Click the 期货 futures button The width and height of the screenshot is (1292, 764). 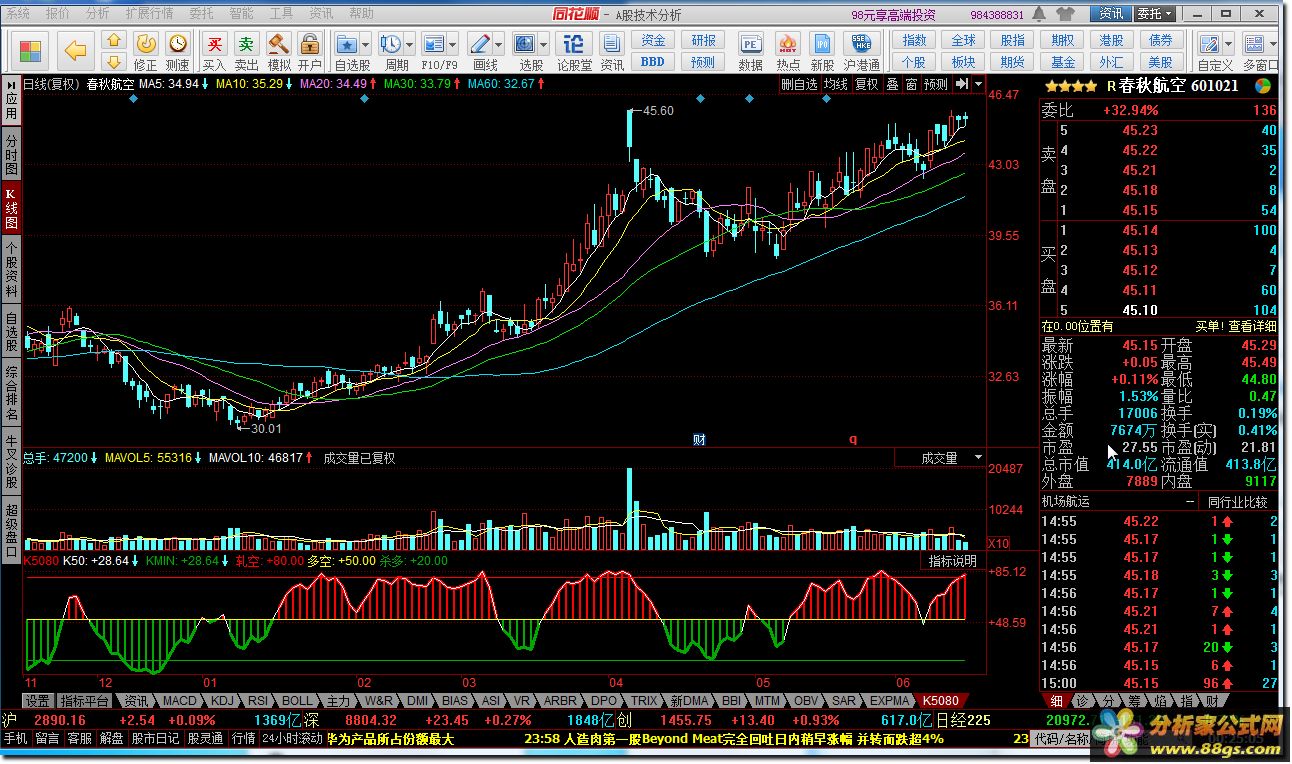(x=1013, y=62)
